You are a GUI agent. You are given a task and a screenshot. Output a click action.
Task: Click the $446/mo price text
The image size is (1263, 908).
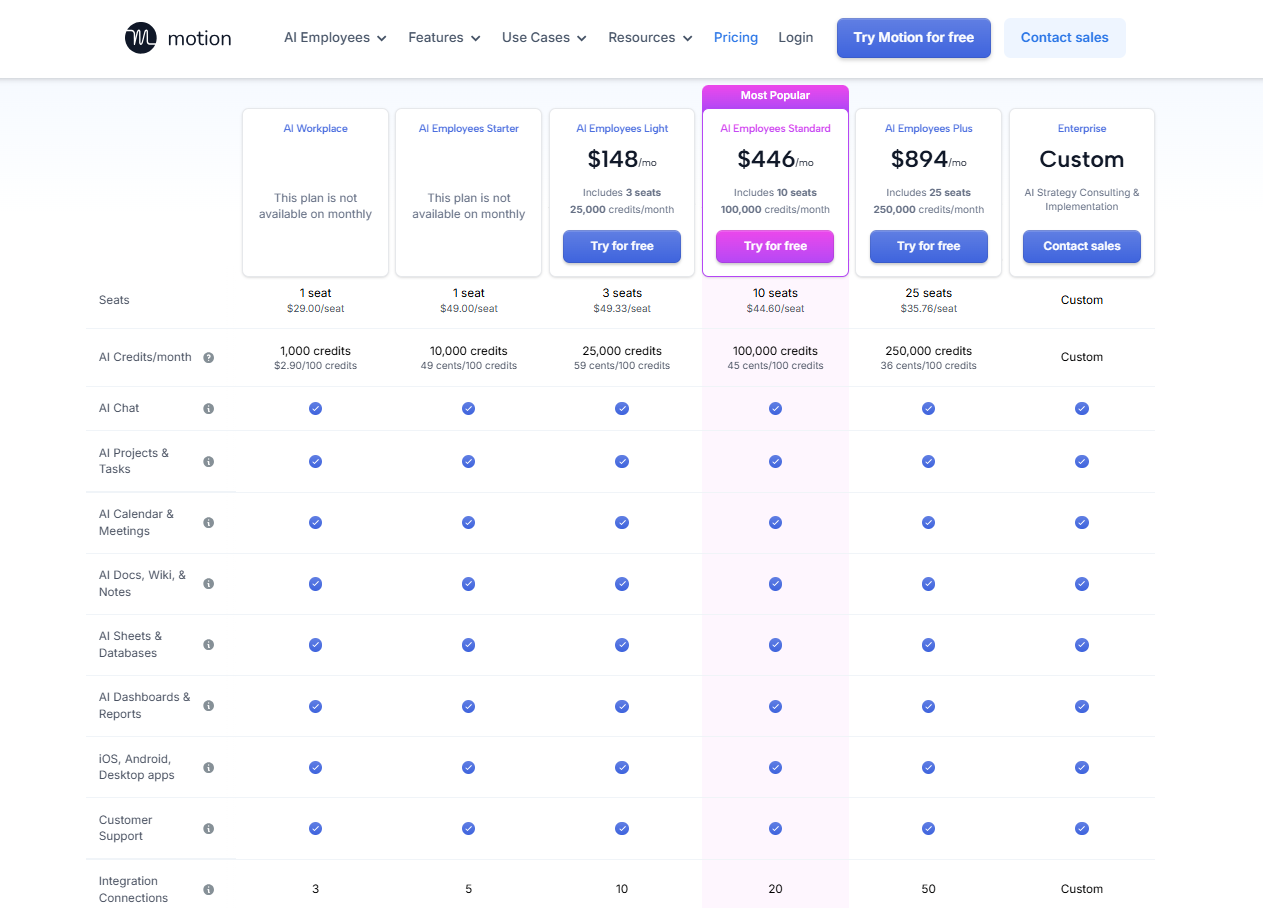(x=775, y=160)
